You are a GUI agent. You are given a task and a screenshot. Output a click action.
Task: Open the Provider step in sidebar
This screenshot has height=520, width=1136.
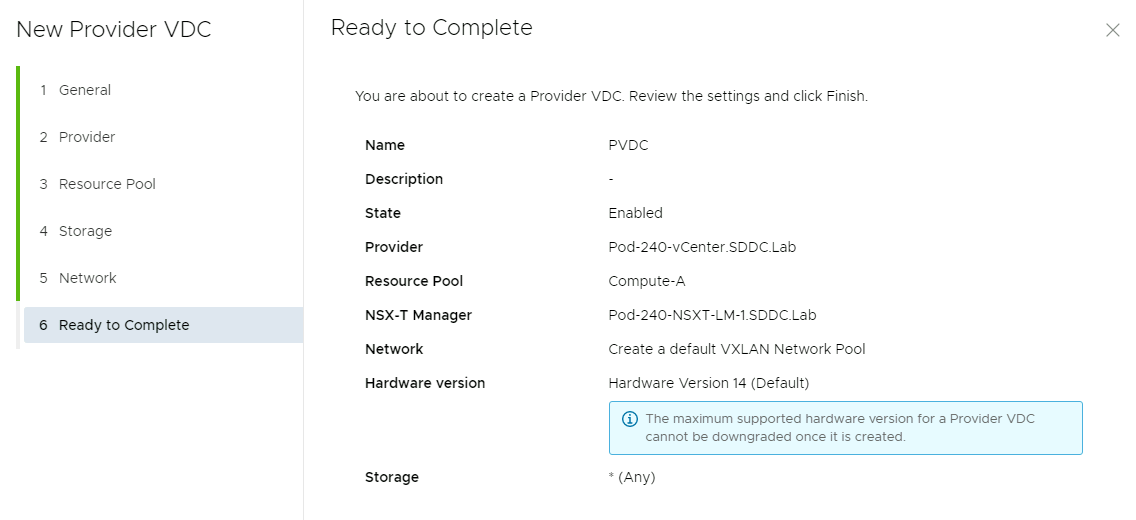click(87, 137)
